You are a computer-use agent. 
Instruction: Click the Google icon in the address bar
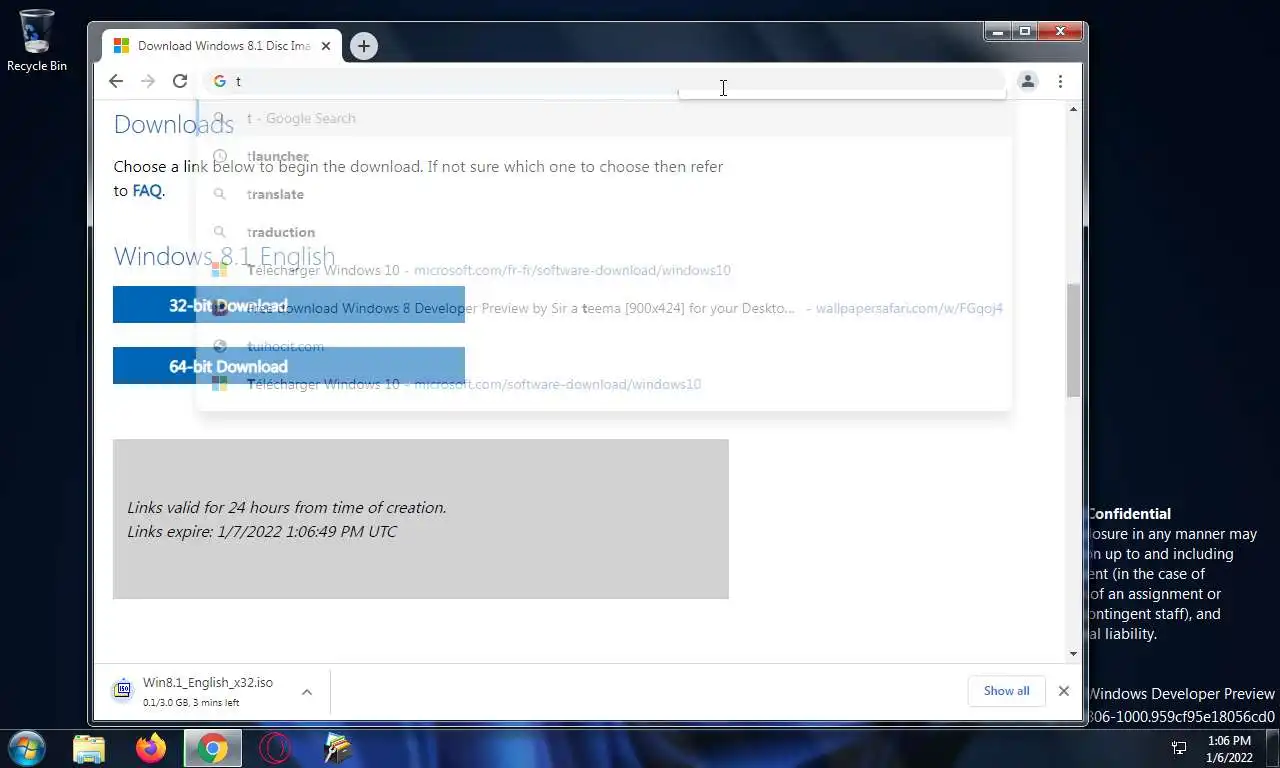pyautogui.click(x=219, y=81)
